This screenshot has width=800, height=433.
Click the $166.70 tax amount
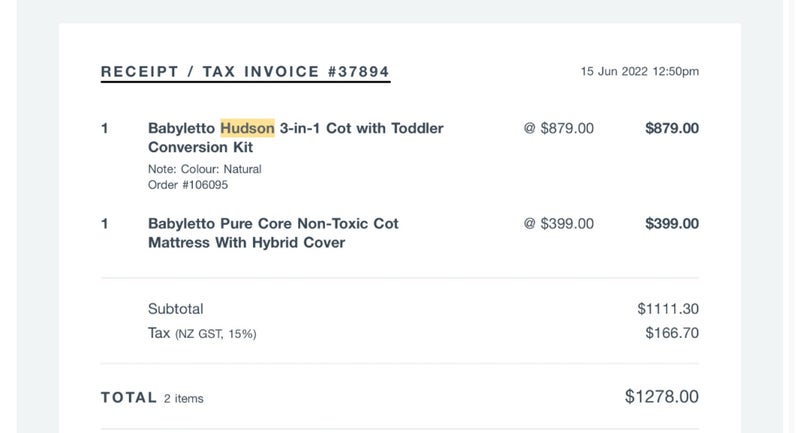pos(672,333)
